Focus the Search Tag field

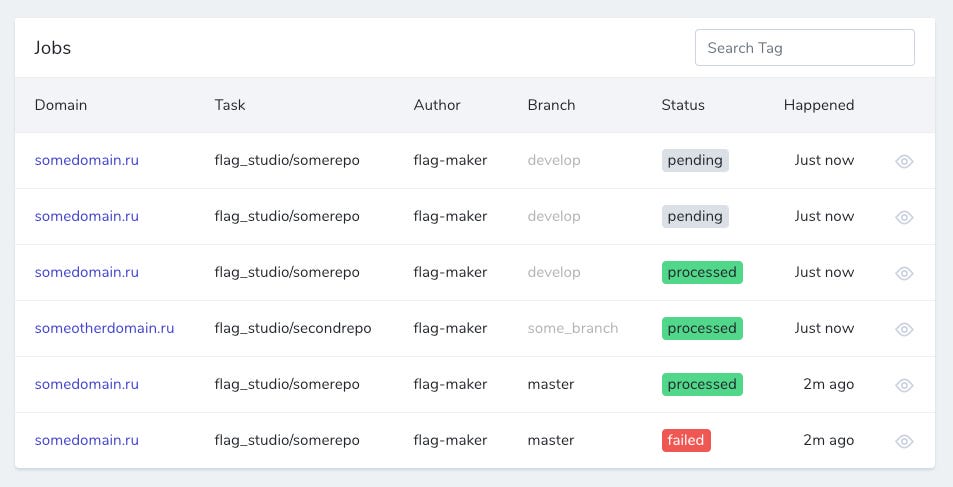[x=805, y=47]
